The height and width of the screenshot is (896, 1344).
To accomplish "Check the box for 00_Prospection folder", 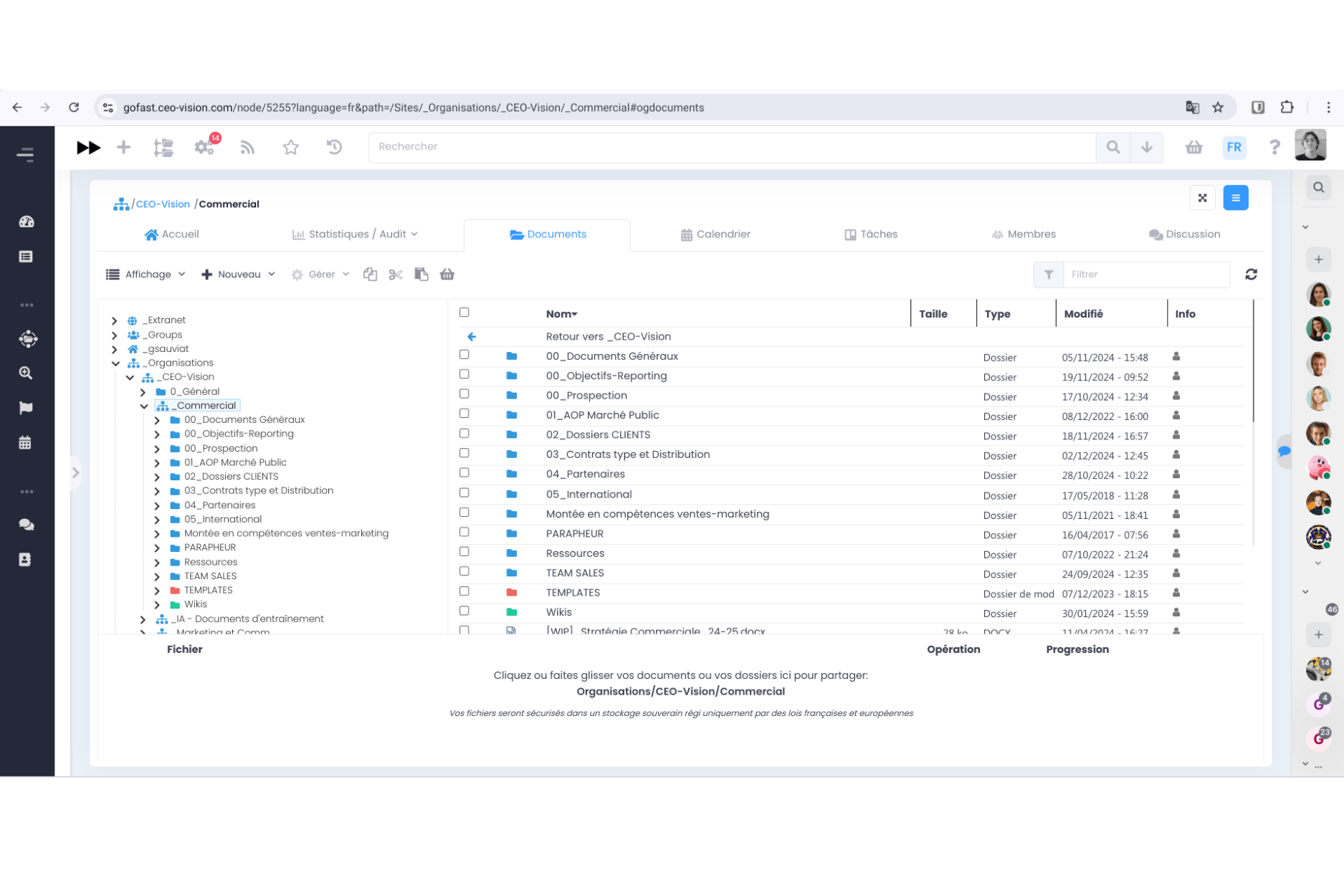I will coord(464,394).
